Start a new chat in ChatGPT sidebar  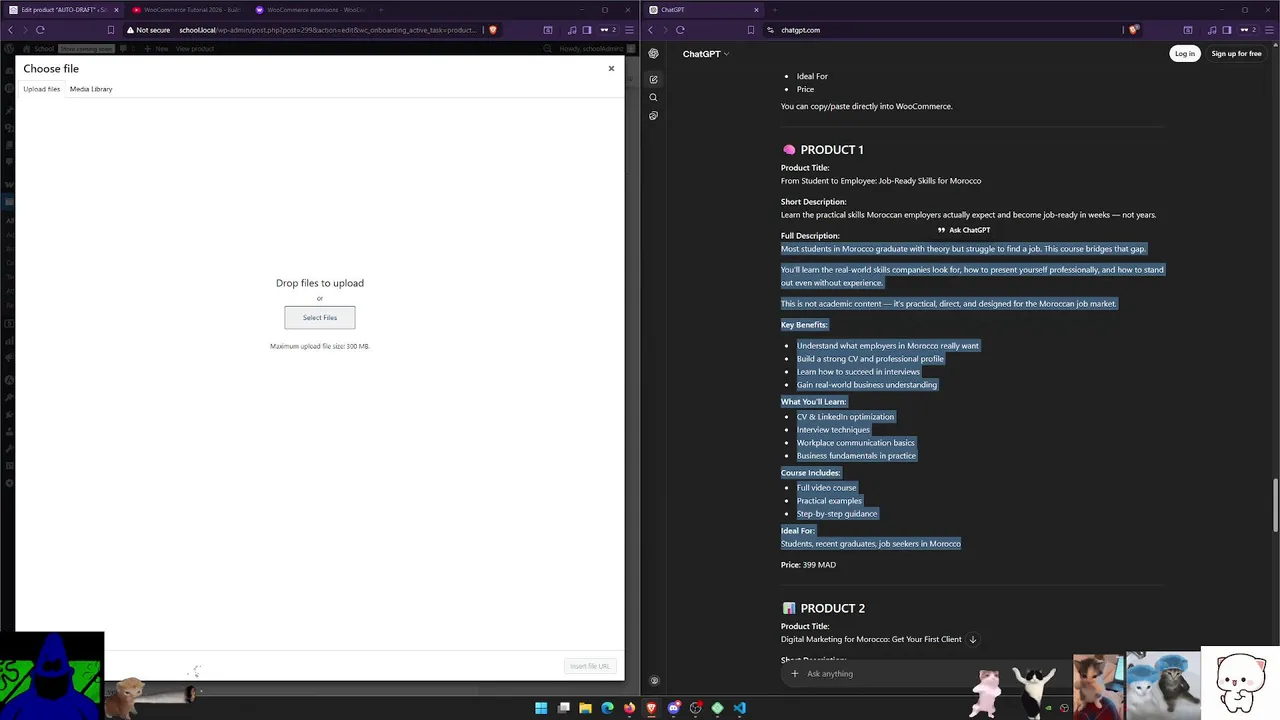653,79
